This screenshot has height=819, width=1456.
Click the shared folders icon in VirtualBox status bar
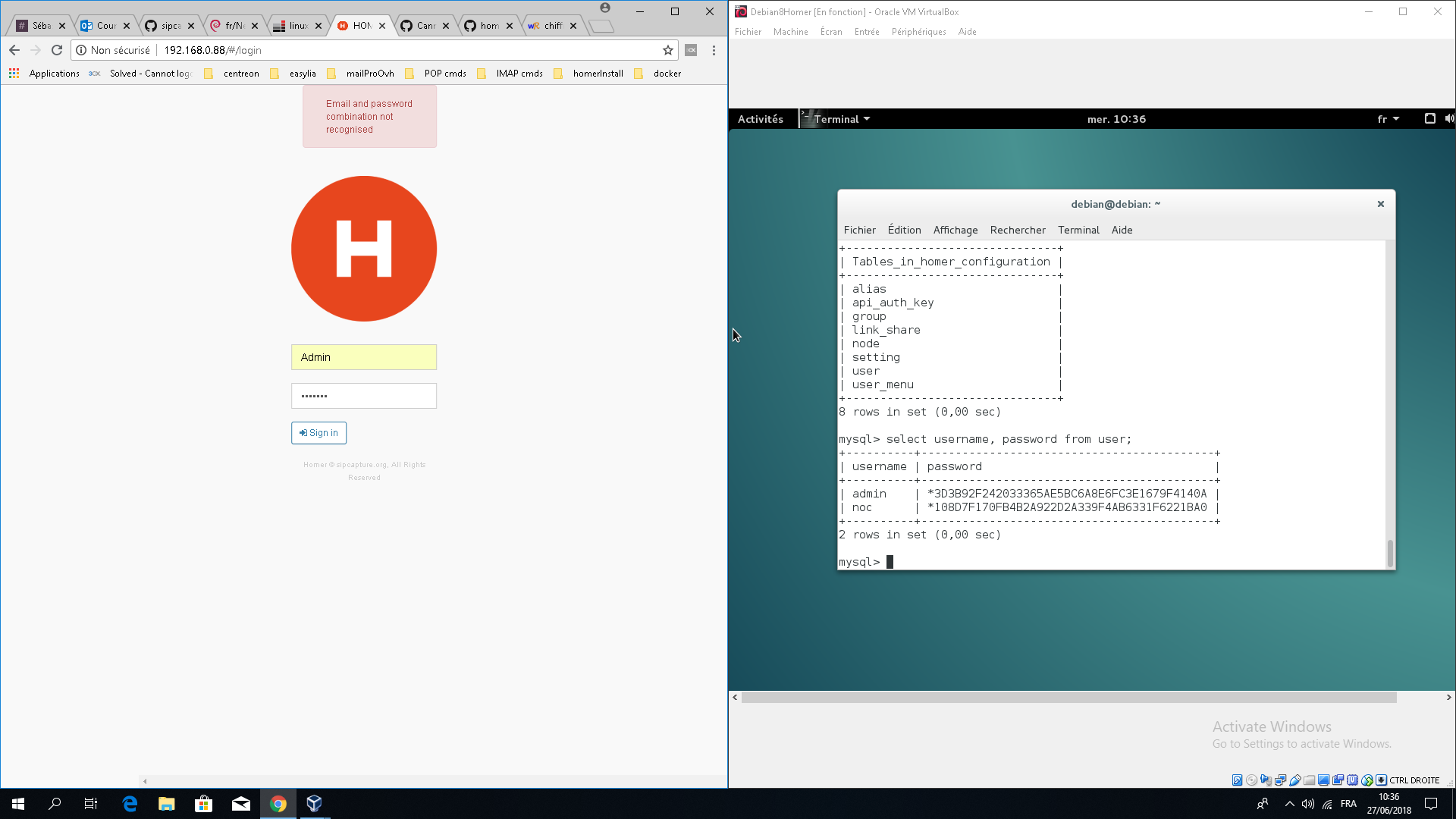tap(1310, 780)
